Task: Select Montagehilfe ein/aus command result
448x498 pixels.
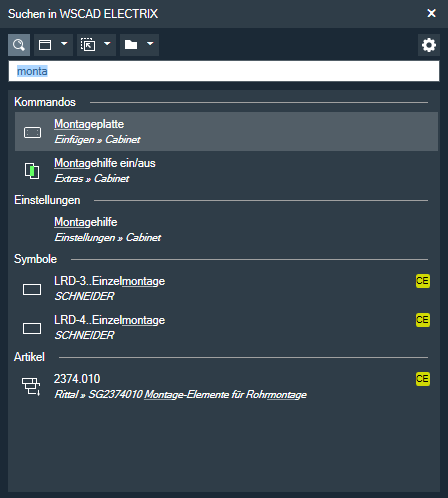Action: (x=226, y=171)
